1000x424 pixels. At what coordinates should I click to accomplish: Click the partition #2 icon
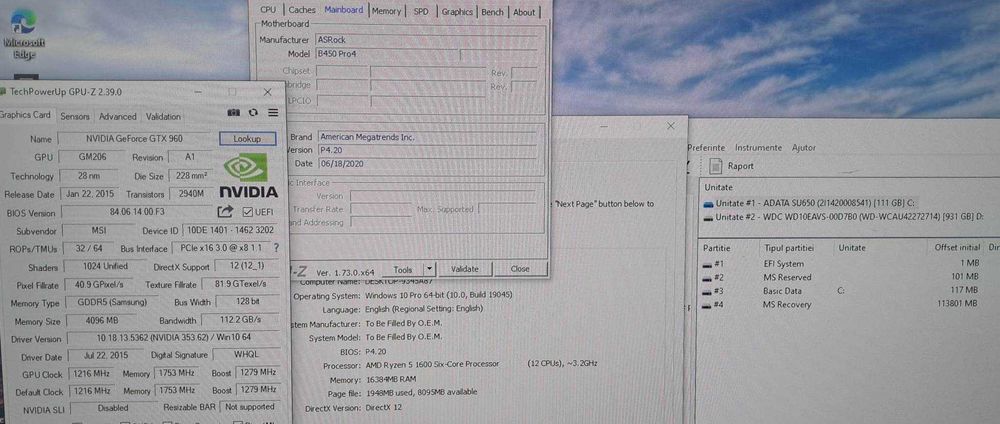707,278
